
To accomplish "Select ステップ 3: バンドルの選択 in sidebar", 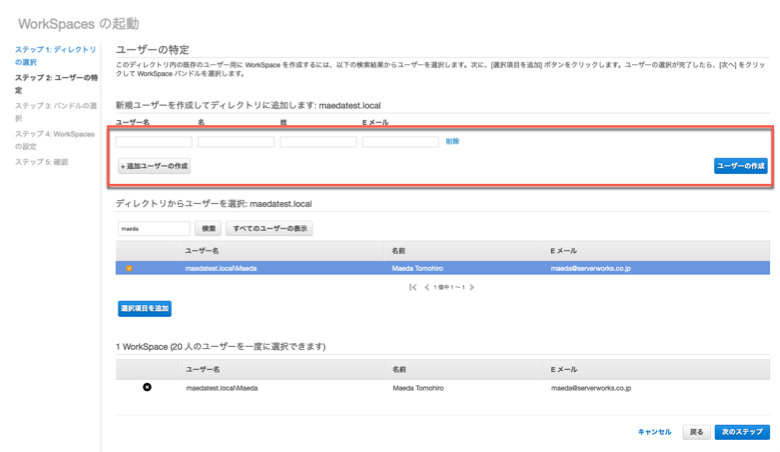I will pyautogui.click(x=56, y=111).
